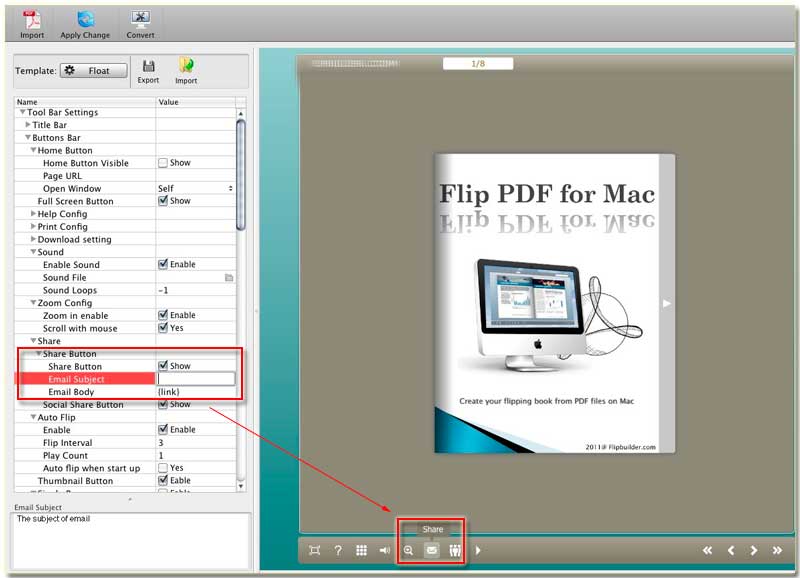Go to first page double-left arrow
800x578 pixels.
tap(707, 550)
